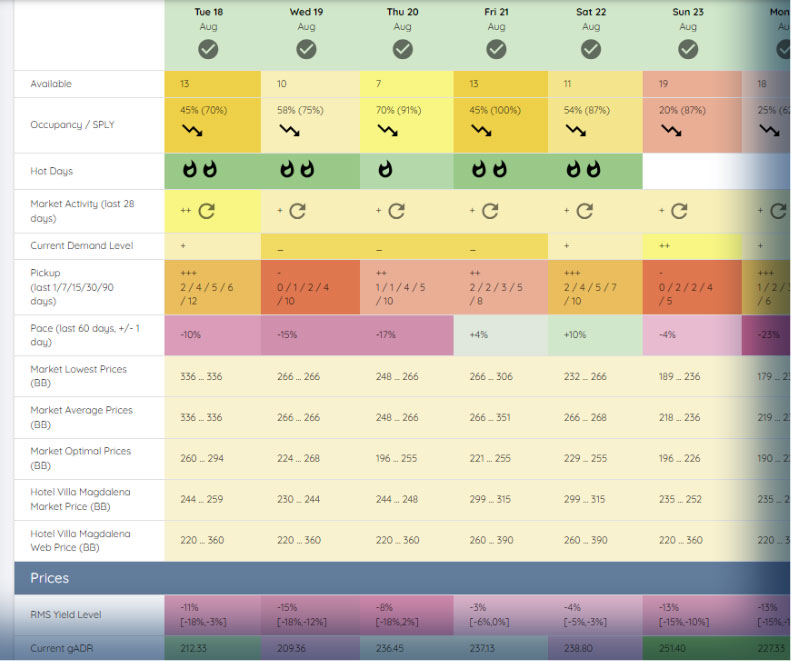Click the flame icons in Sat 22 Hot Days

584,170
